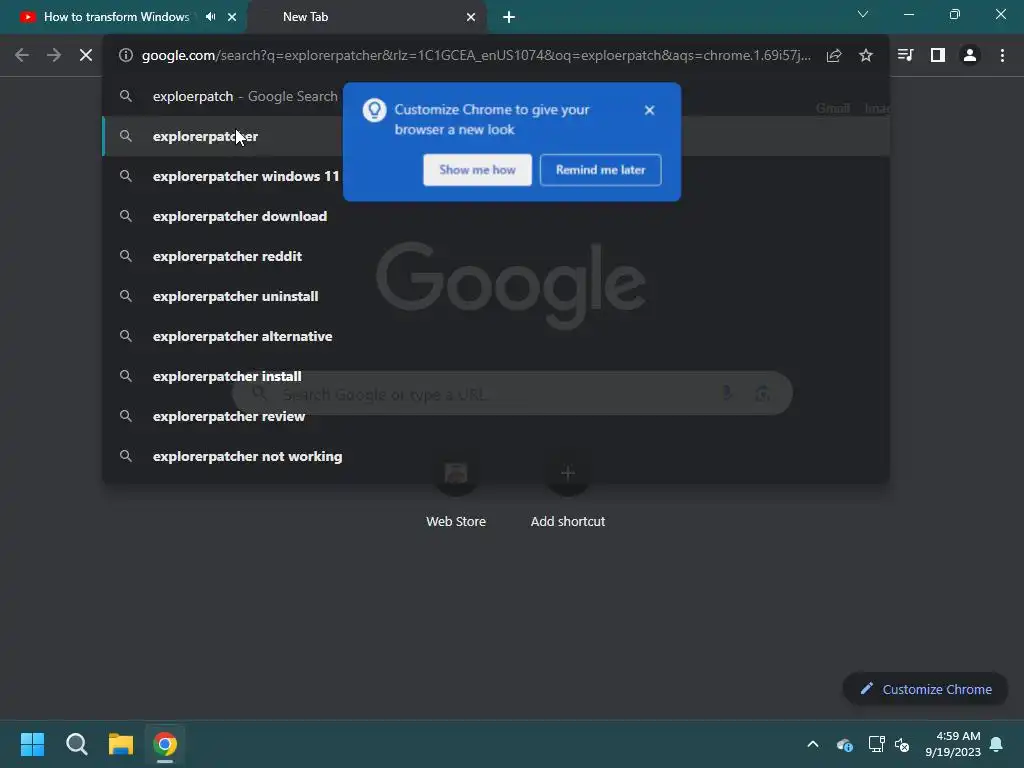
Task: Open the notifications bell icon
Action: 997,744
